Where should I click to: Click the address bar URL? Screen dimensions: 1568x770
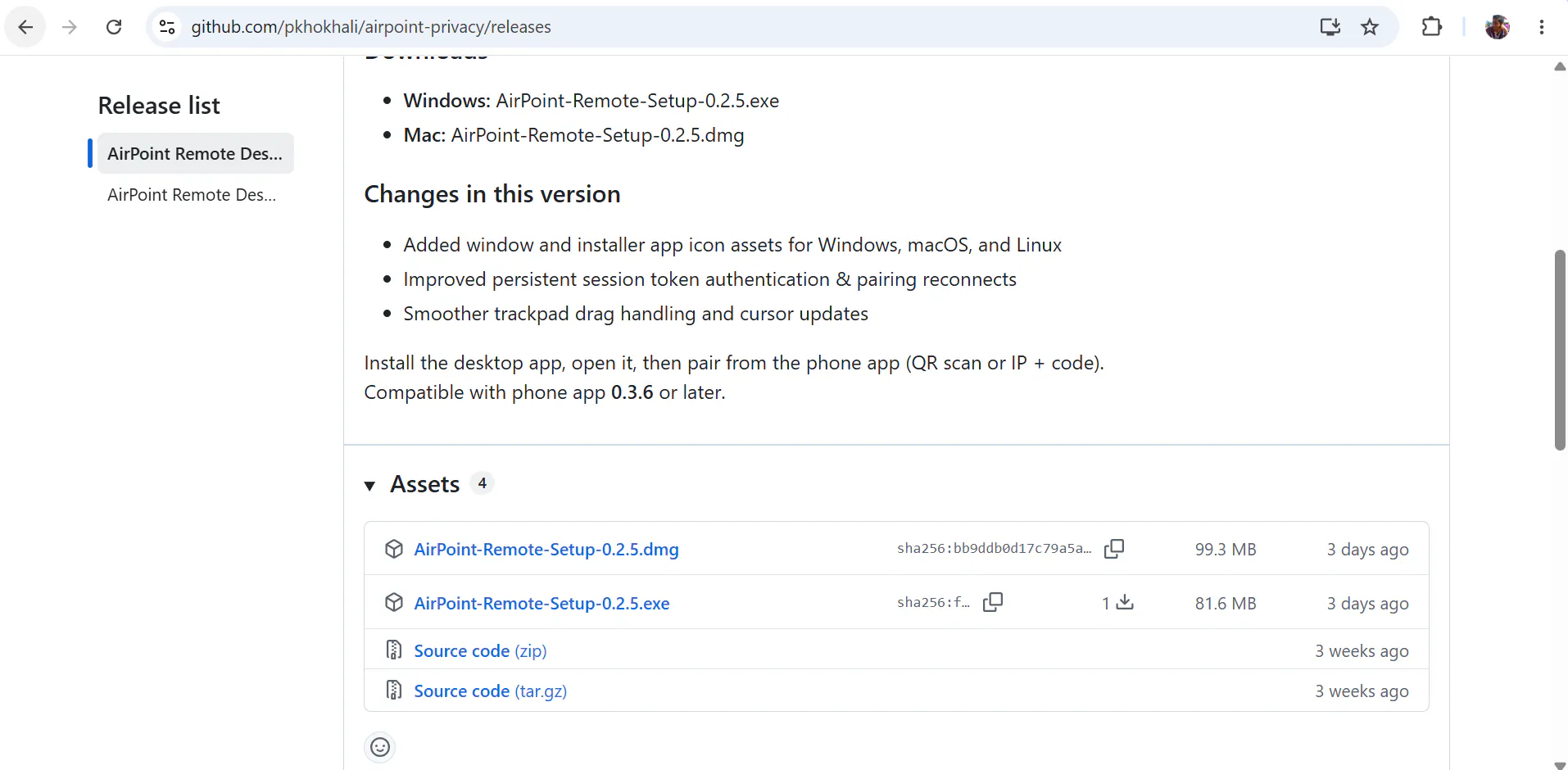[371, 27]
